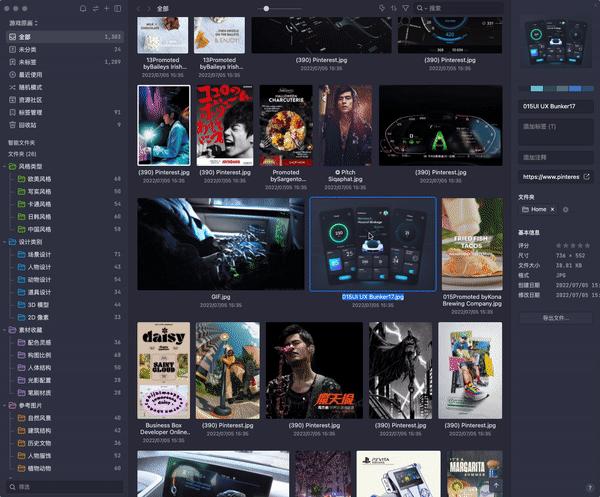The image size is (600, 497).
Task: Open 随机模式 random mode
Action: click(65, 87)
